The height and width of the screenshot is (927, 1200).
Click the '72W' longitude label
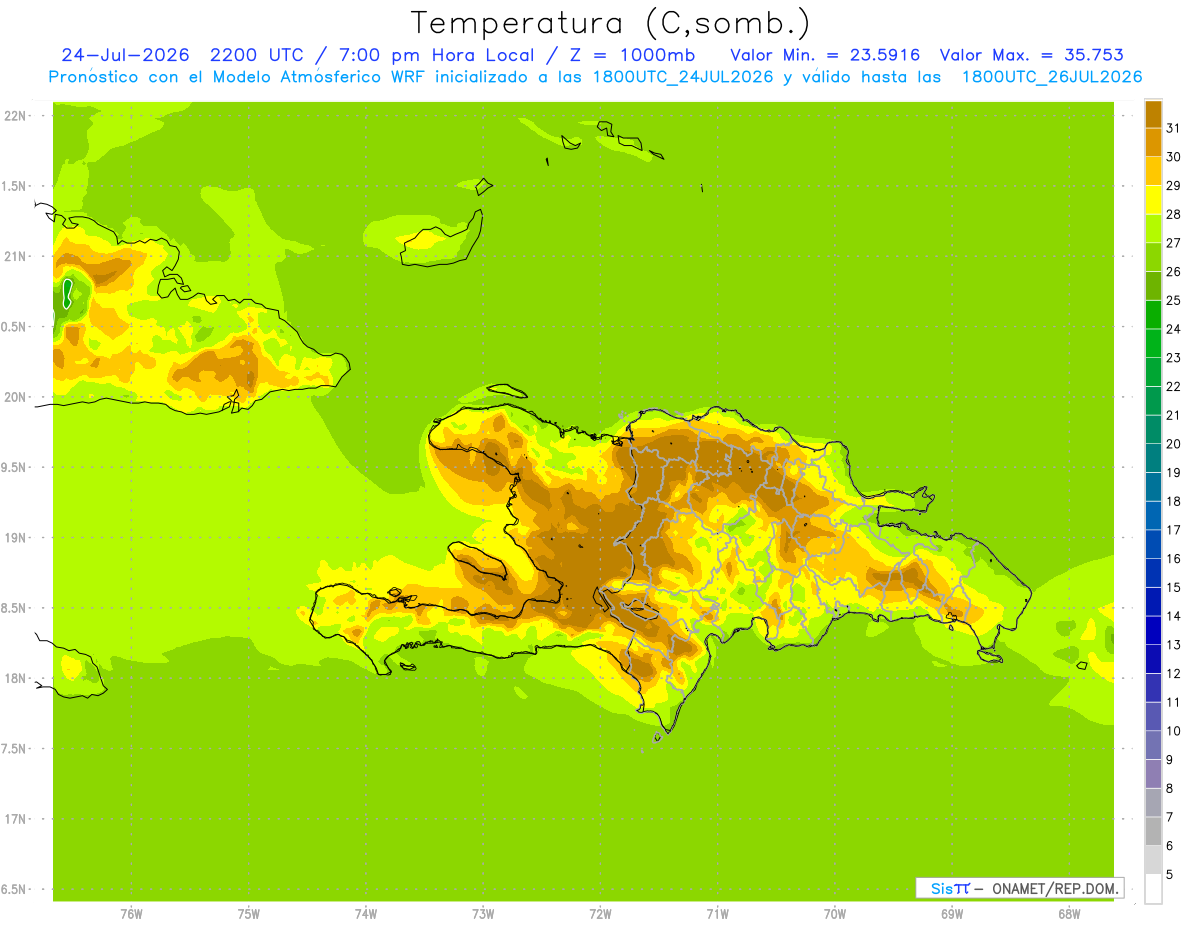pos(600,914)
